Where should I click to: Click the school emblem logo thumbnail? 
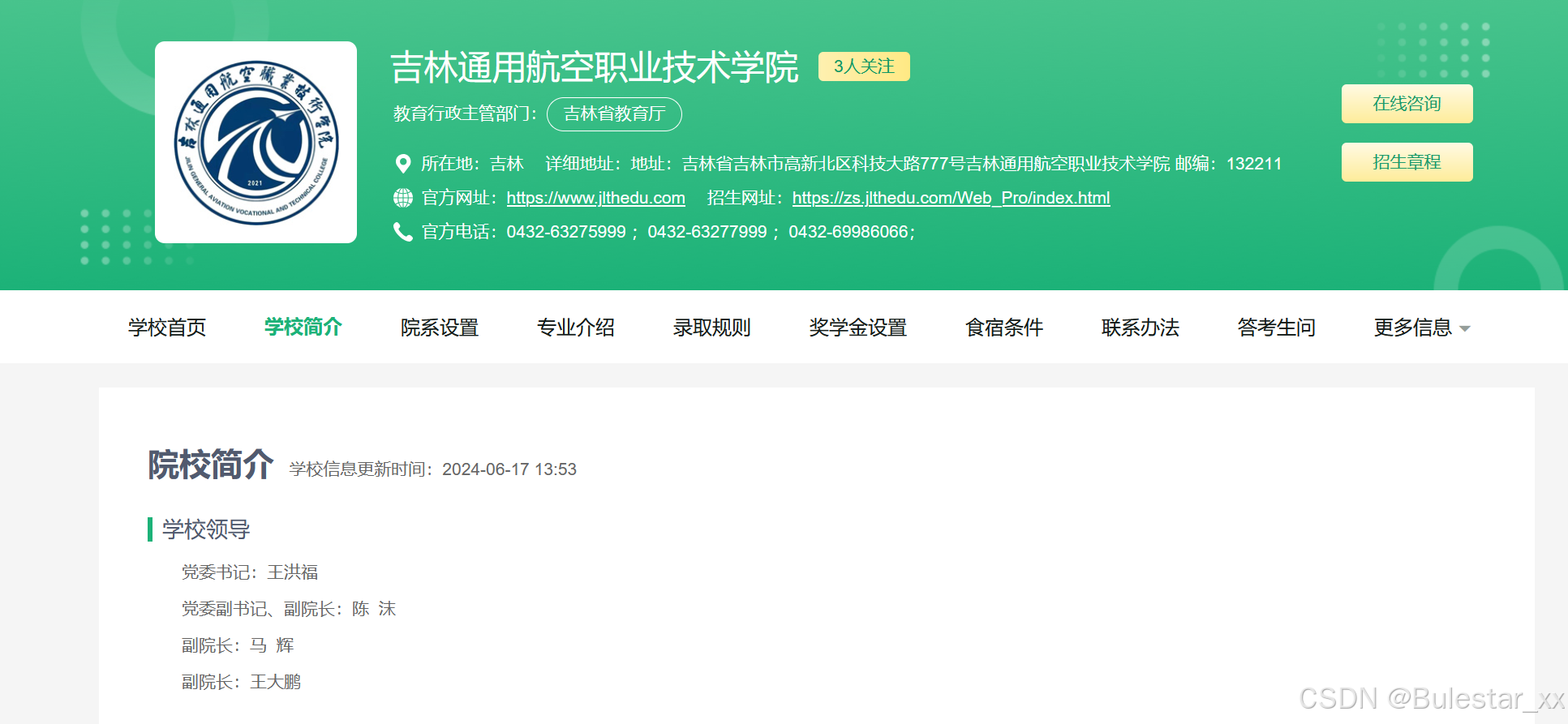pyautogui.click(x=256, y=142)
